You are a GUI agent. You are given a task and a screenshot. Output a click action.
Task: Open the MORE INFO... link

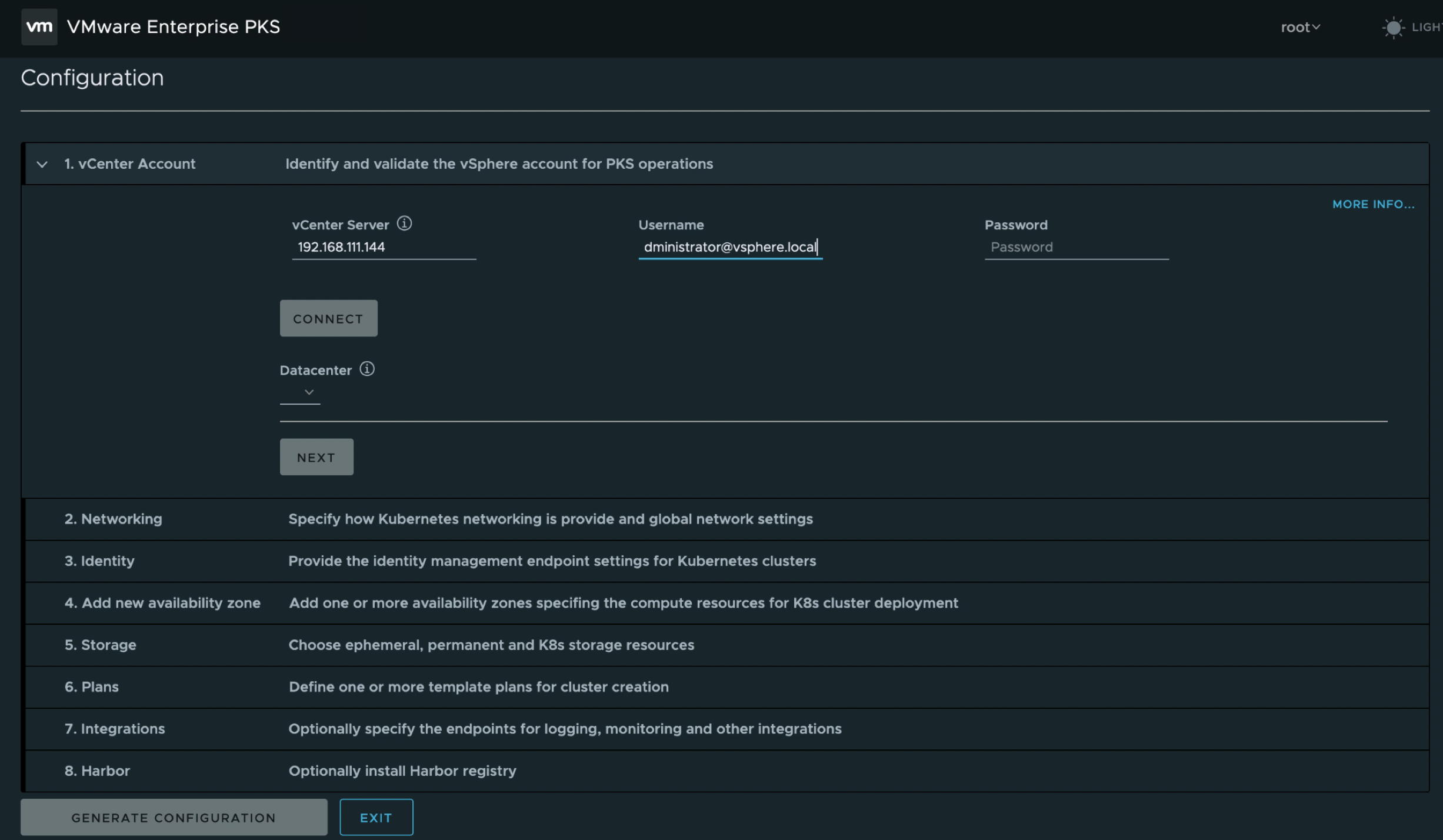coord(1374,204)
